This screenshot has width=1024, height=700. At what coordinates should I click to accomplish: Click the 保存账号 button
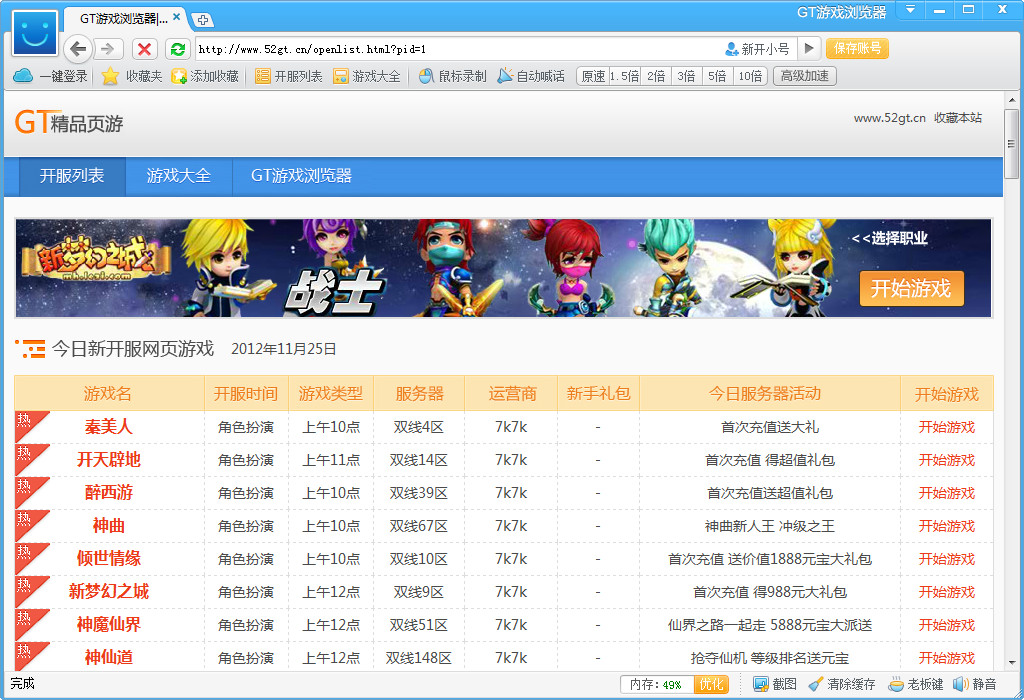(x=857, y=48)
